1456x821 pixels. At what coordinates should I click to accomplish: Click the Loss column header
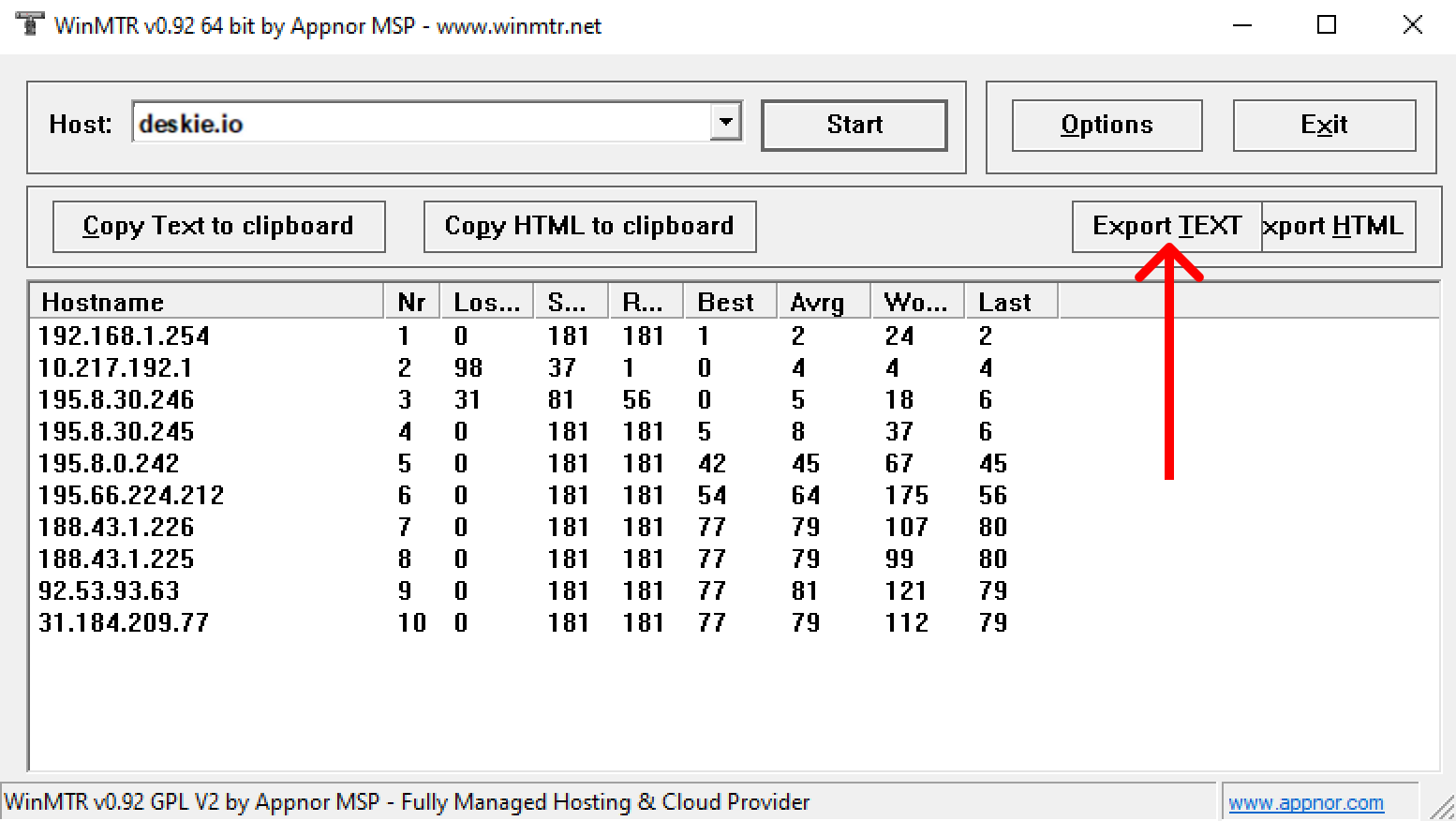pyautogui.click(x=487, y=302)
